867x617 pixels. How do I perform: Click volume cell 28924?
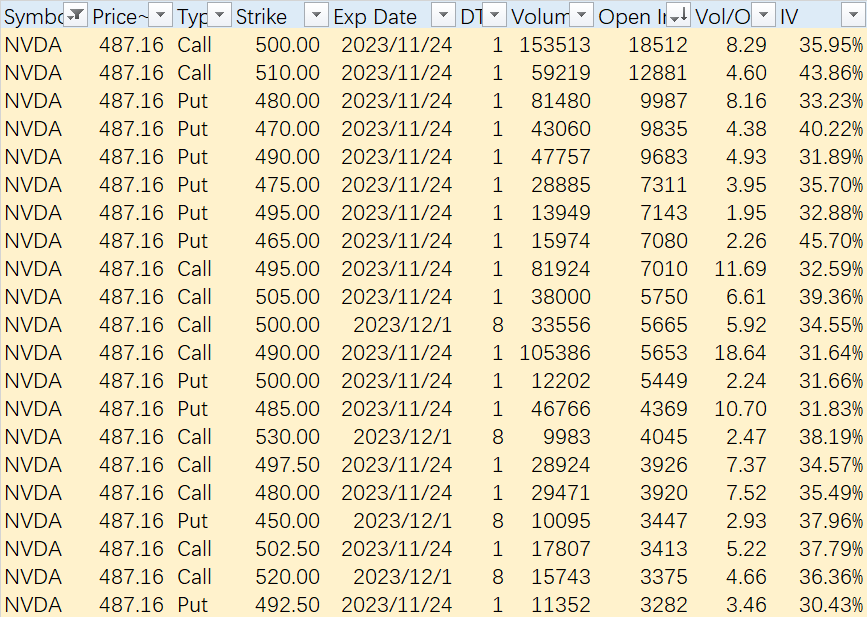point(561,465)
